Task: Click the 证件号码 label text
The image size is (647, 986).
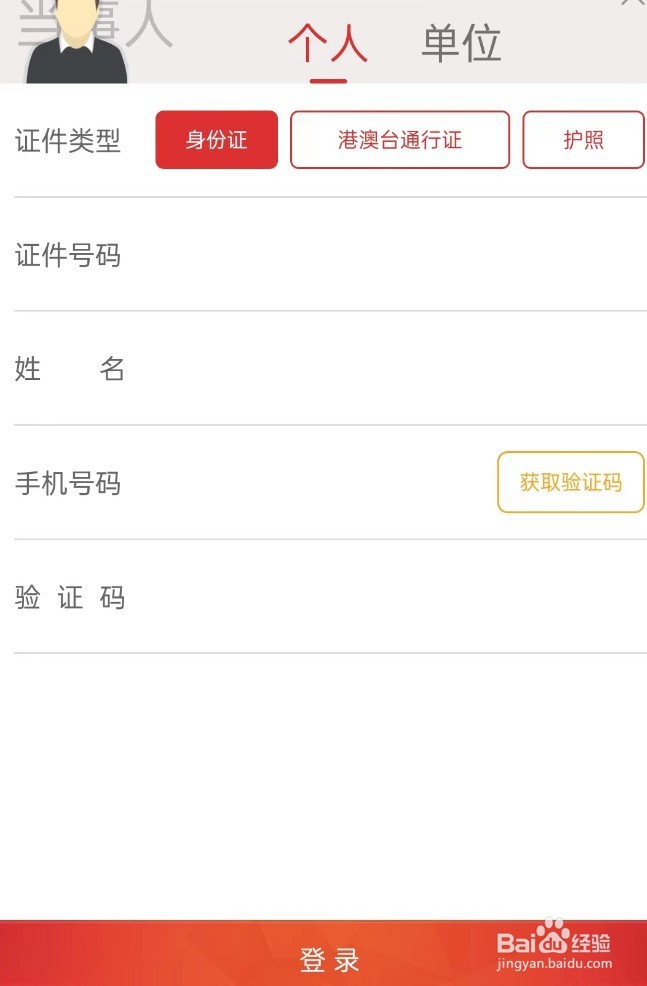Action: 68,256
